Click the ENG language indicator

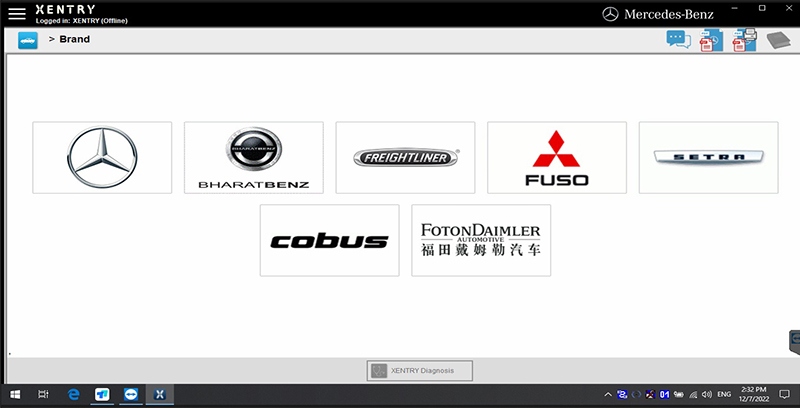[x=724, y=394]
